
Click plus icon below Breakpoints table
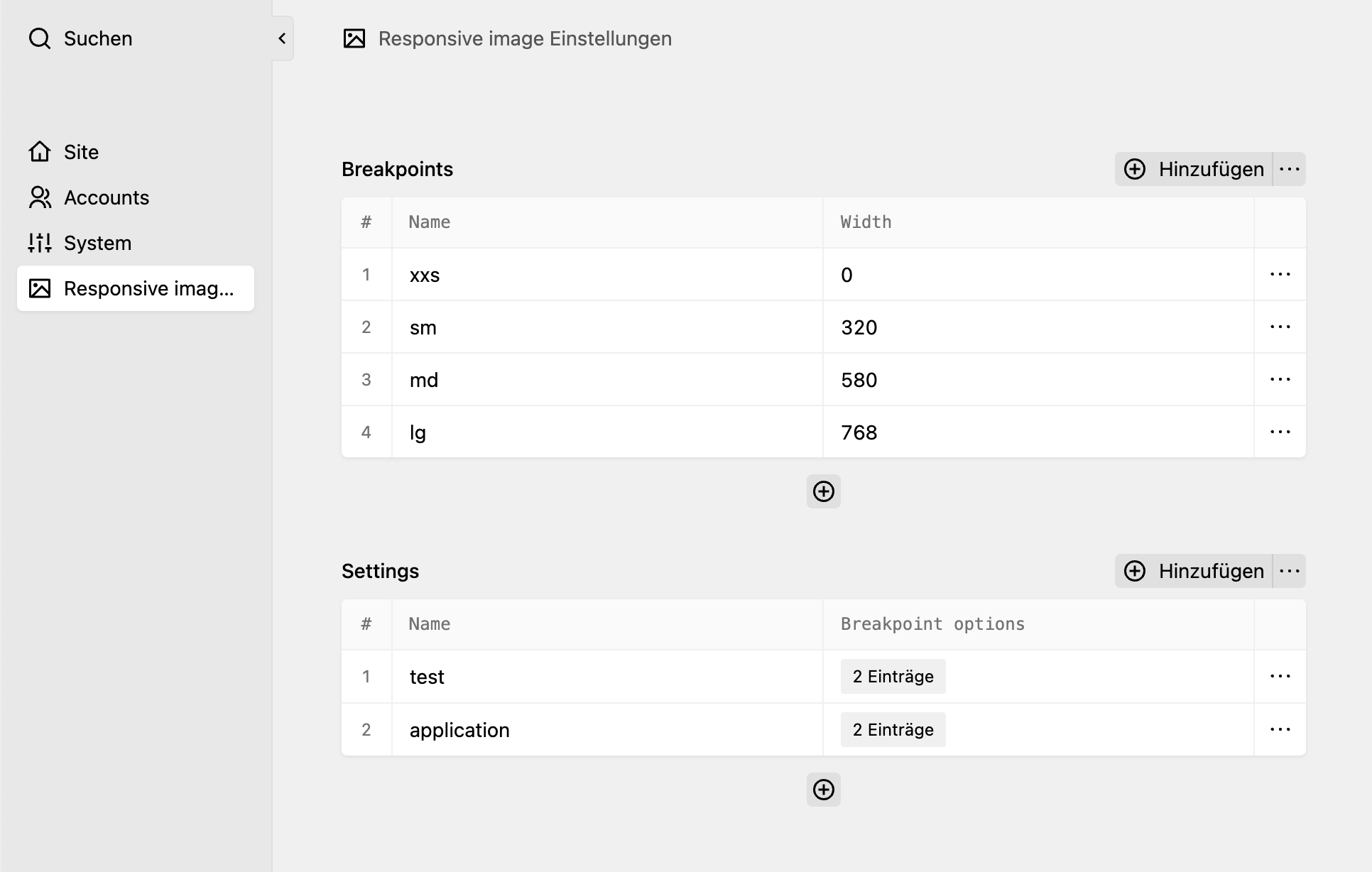tap(824, 491)
